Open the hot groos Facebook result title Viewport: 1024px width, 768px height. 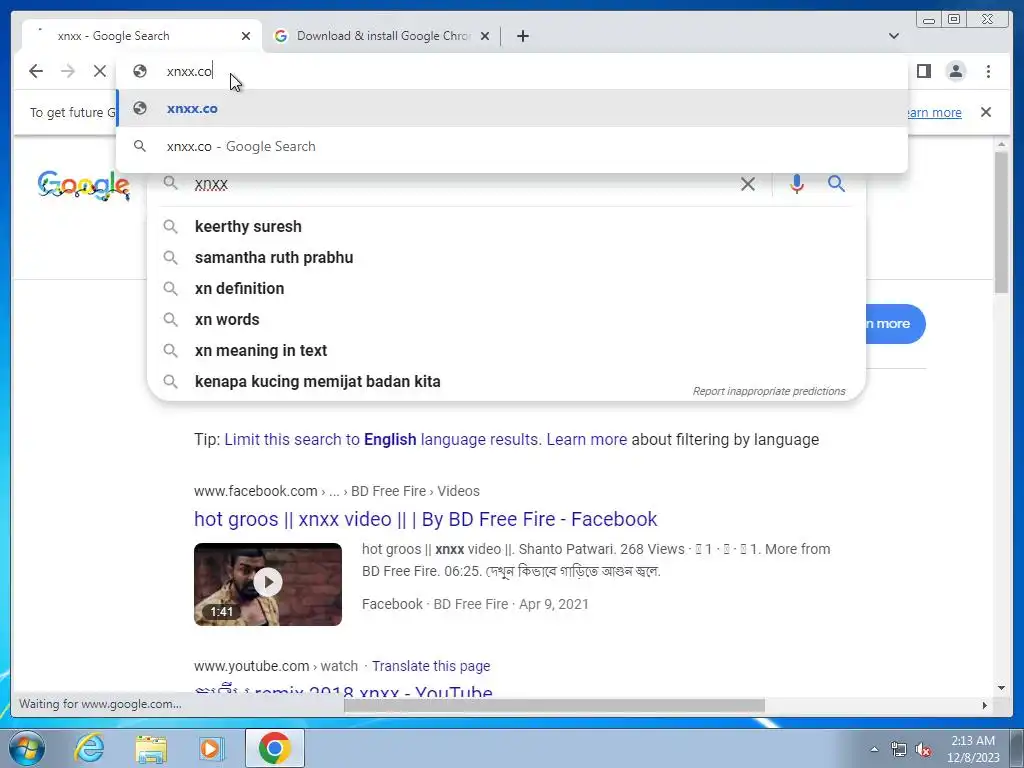[x=425, y=519]
